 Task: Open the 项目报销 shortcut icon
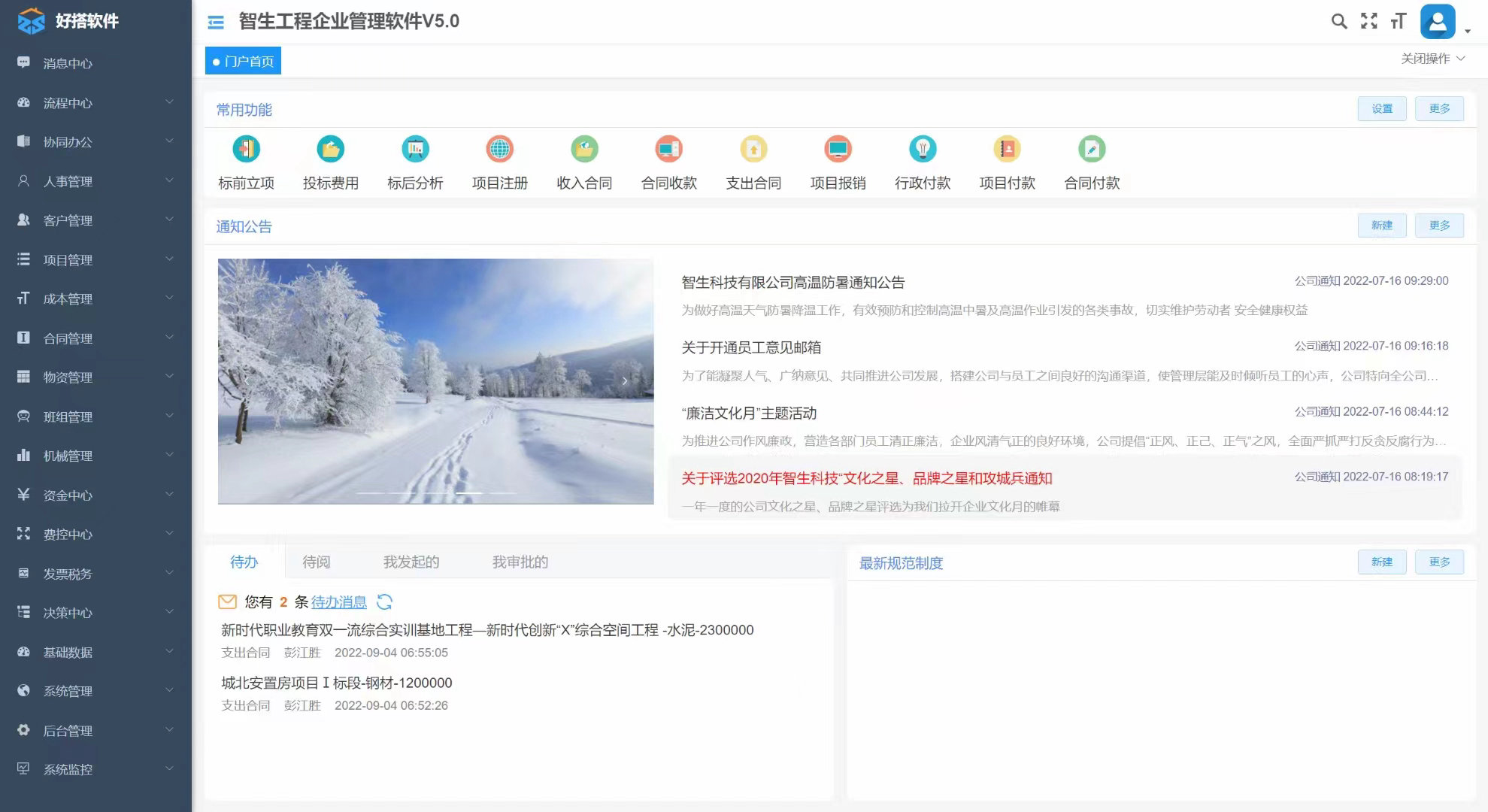[838, 149]
